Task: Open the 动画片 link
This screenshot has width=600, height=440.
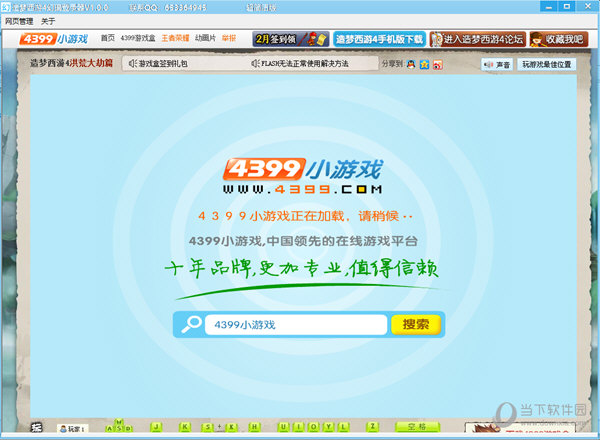Action: coord(205,38)
